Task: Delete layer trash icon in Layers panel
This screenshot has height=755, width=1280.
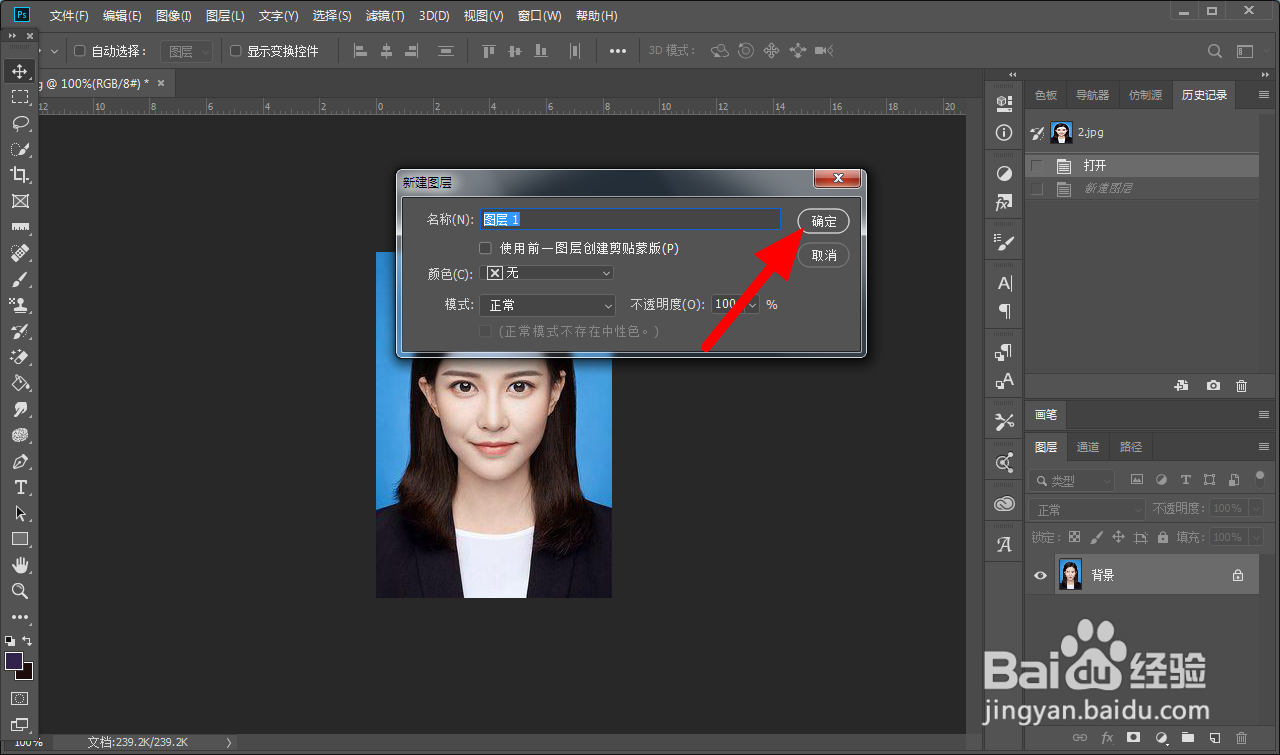Action: [1241, 738]
